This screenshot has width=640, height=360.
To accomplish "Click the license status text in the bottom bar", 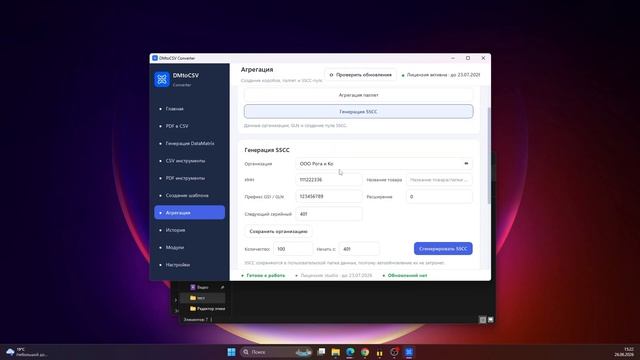I will [336, 276].
